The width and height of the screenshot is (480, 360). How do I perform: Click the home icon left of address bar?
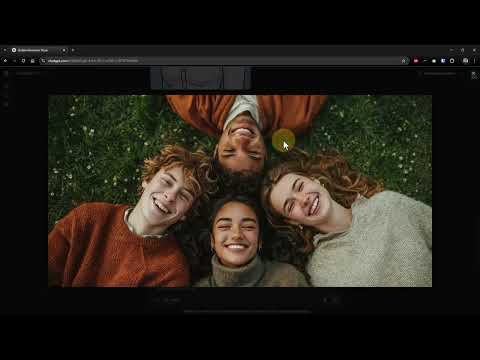pos(32,61)
